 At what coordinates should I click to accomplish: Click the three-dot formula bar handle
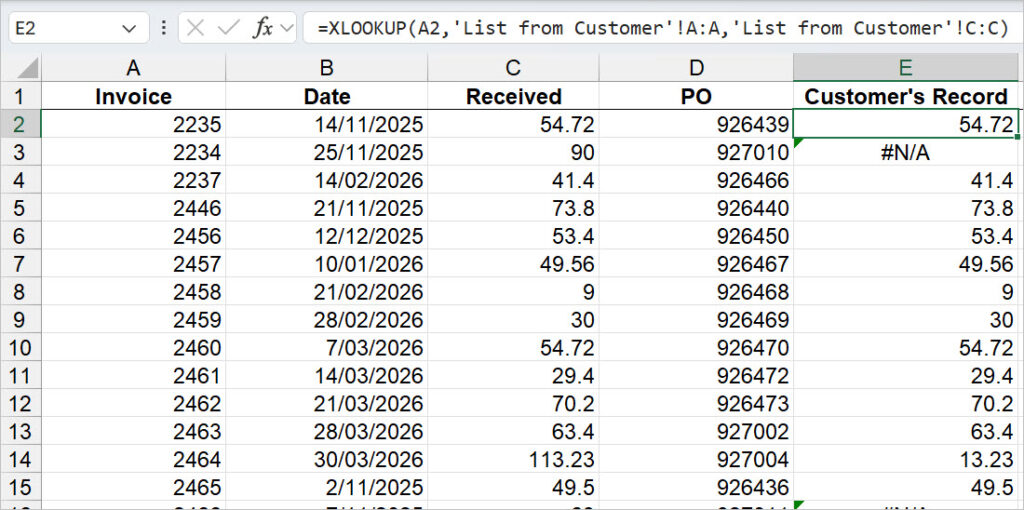point(164,28)
